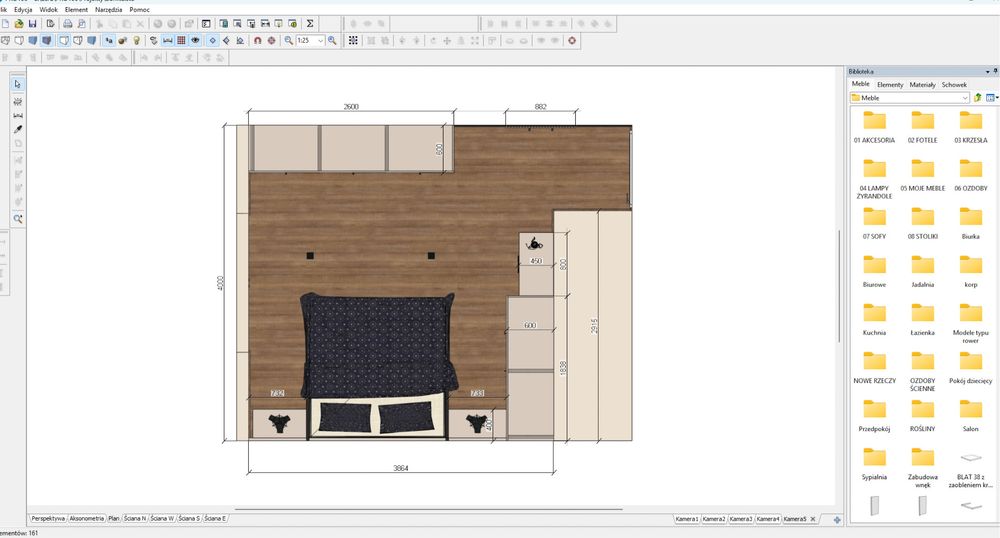Click the save diskette icon
Viewport: 1000px width, 538px height.
33,23
